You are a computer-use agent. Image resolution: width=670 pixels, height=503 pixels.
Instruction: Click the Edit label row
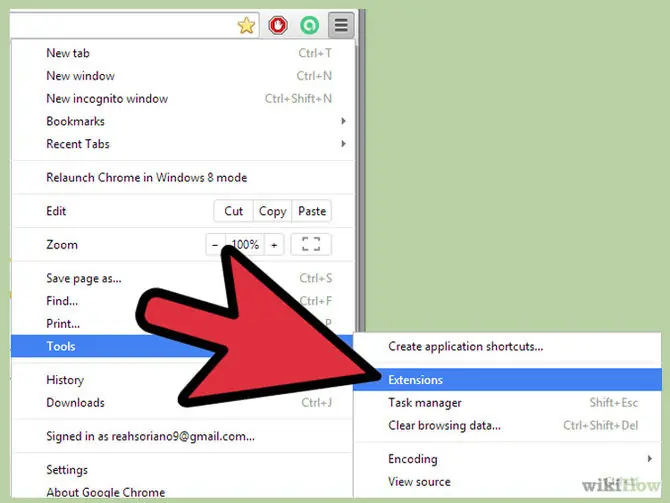coord(56,211)
